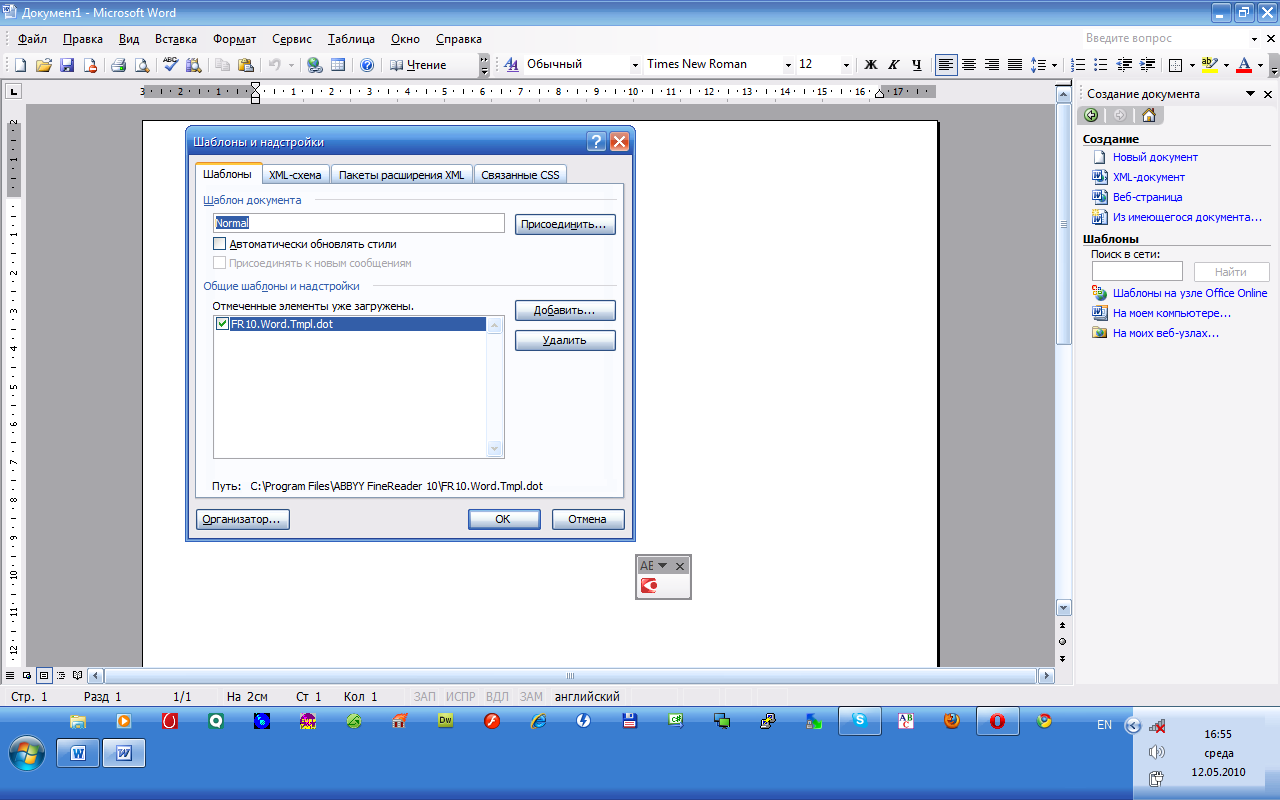Open the font size 12 dropdown

click(x=846, y=64)
